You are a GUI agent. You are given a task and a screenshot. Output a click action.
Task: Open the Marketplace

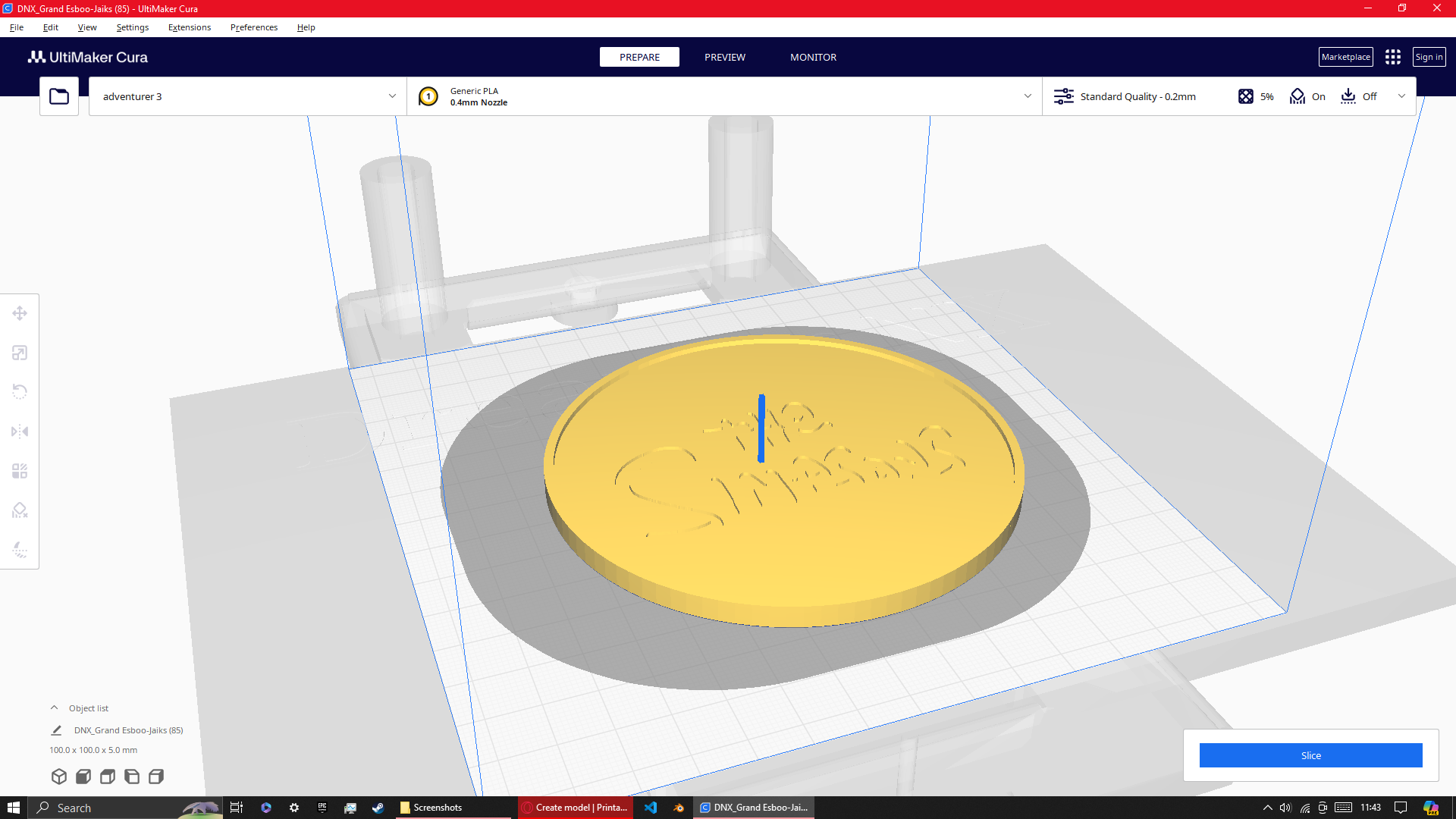click(1346, 57)
